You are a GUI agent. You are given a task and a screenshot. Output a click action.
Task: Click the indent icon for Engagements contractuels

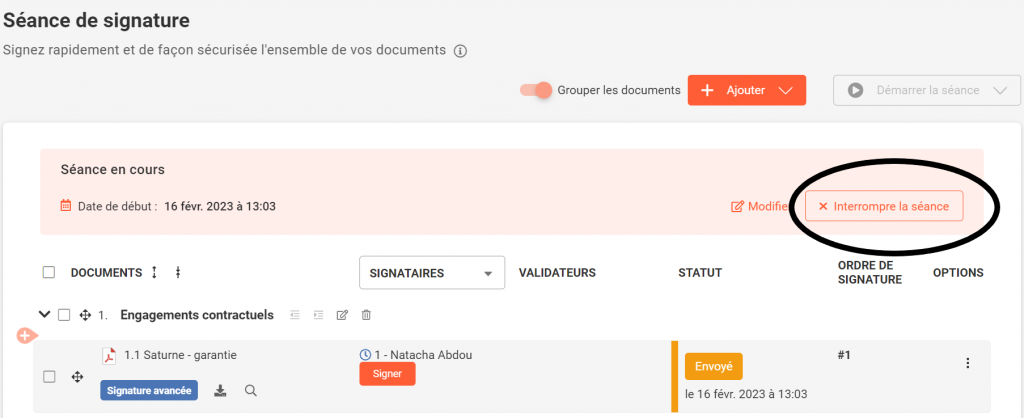318,315
